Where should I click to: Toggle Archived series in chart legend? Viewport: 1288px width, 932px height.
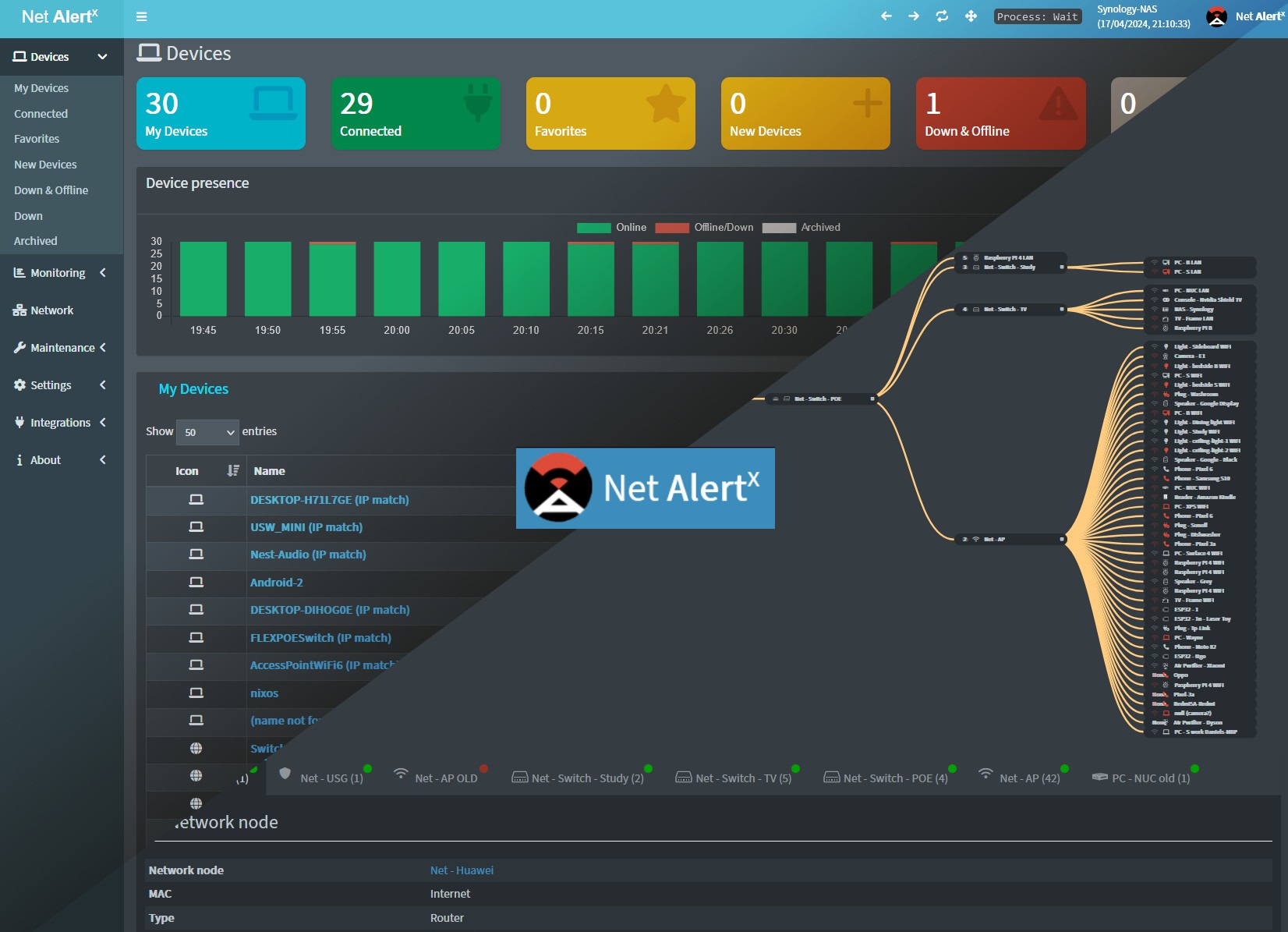pos(801,228)
